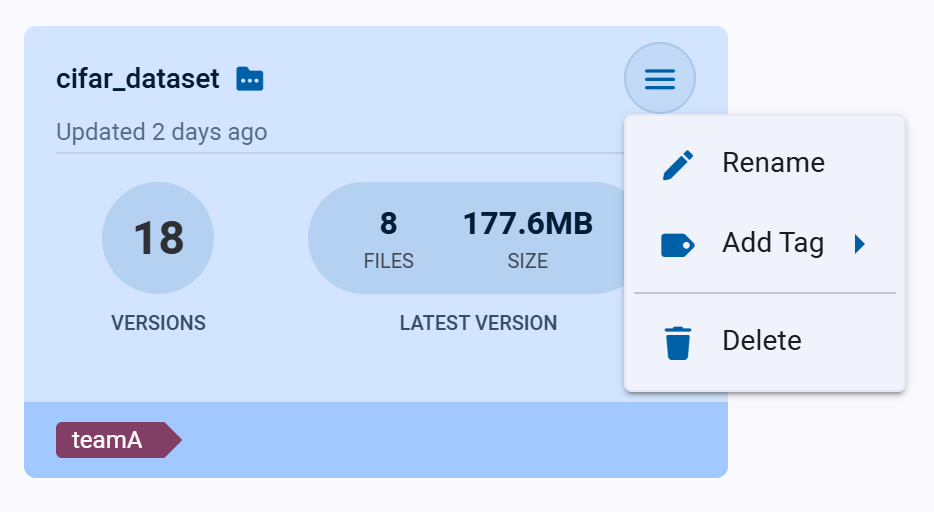Click the word SIZE under 177.6MB

click(527, 261)
